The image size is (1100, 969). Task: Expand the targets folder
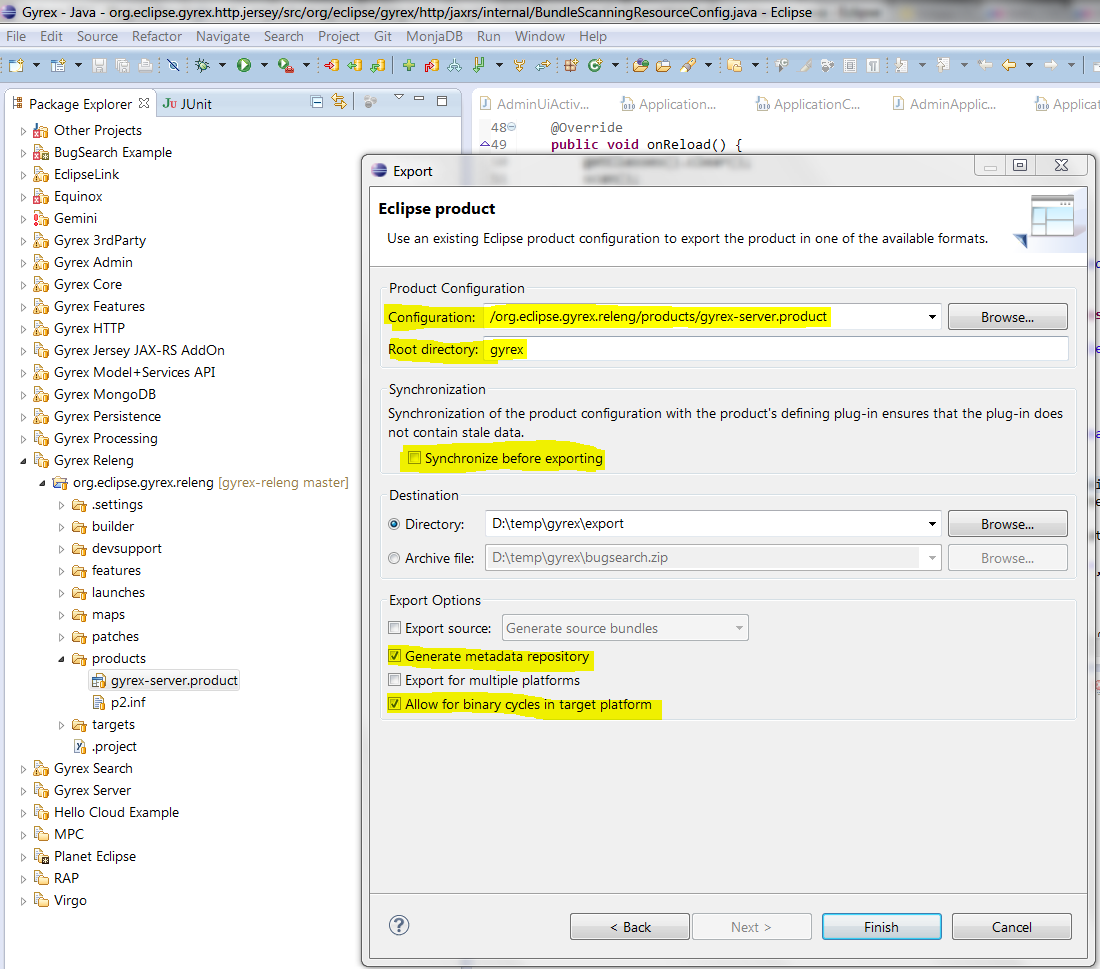pyautogui.click(x=61, y=725)
